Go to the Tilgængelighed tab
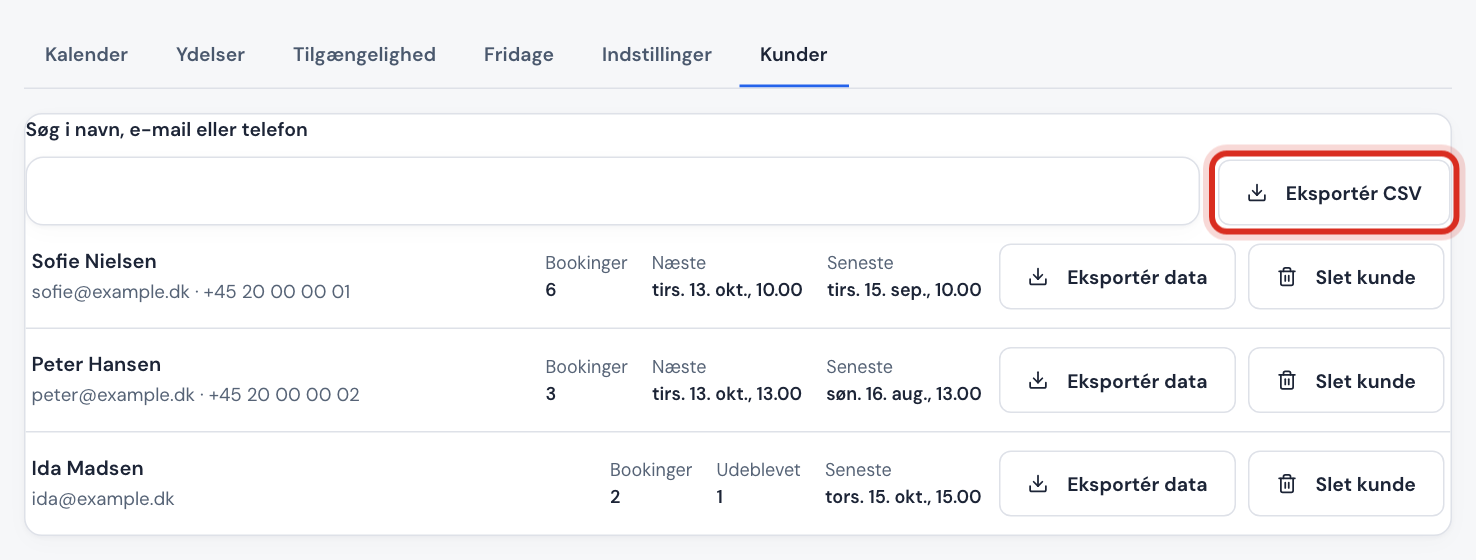The width and height of the screenshot is (1476, 560). pyautogui.click(x=364, y=54)
